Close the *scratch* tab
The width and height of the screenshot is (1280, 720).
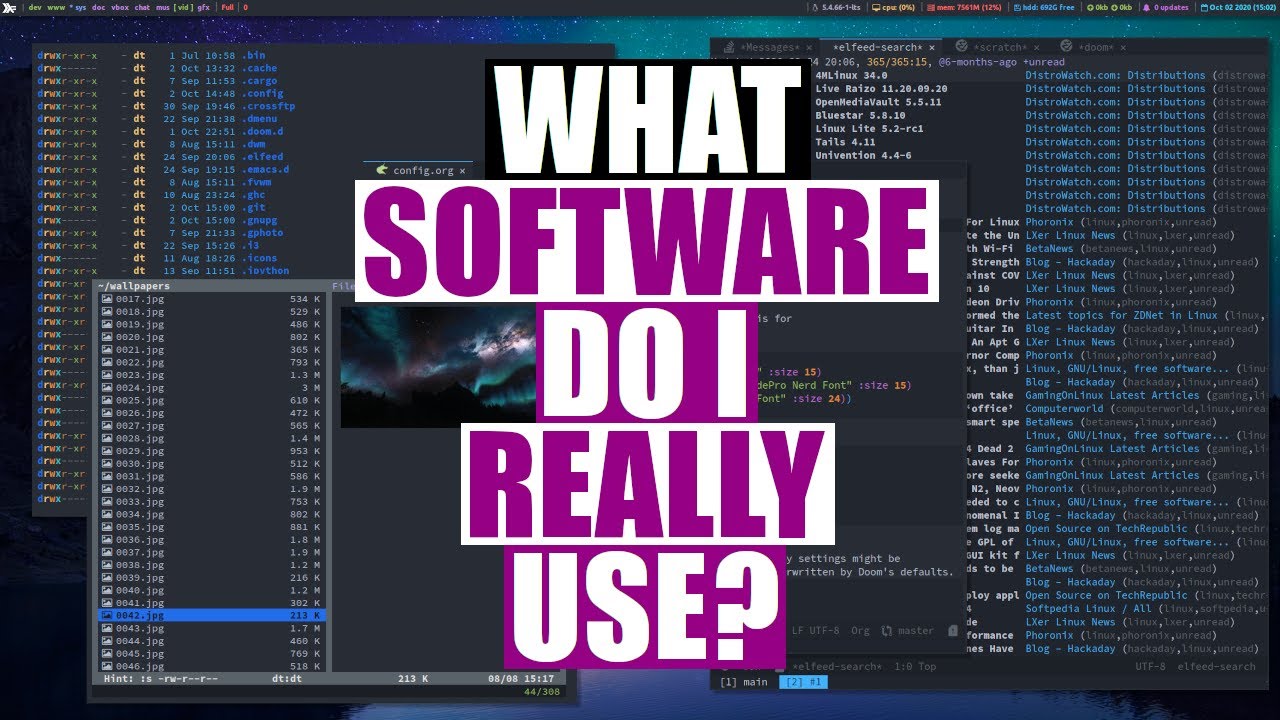click(x=1037, y=47)
